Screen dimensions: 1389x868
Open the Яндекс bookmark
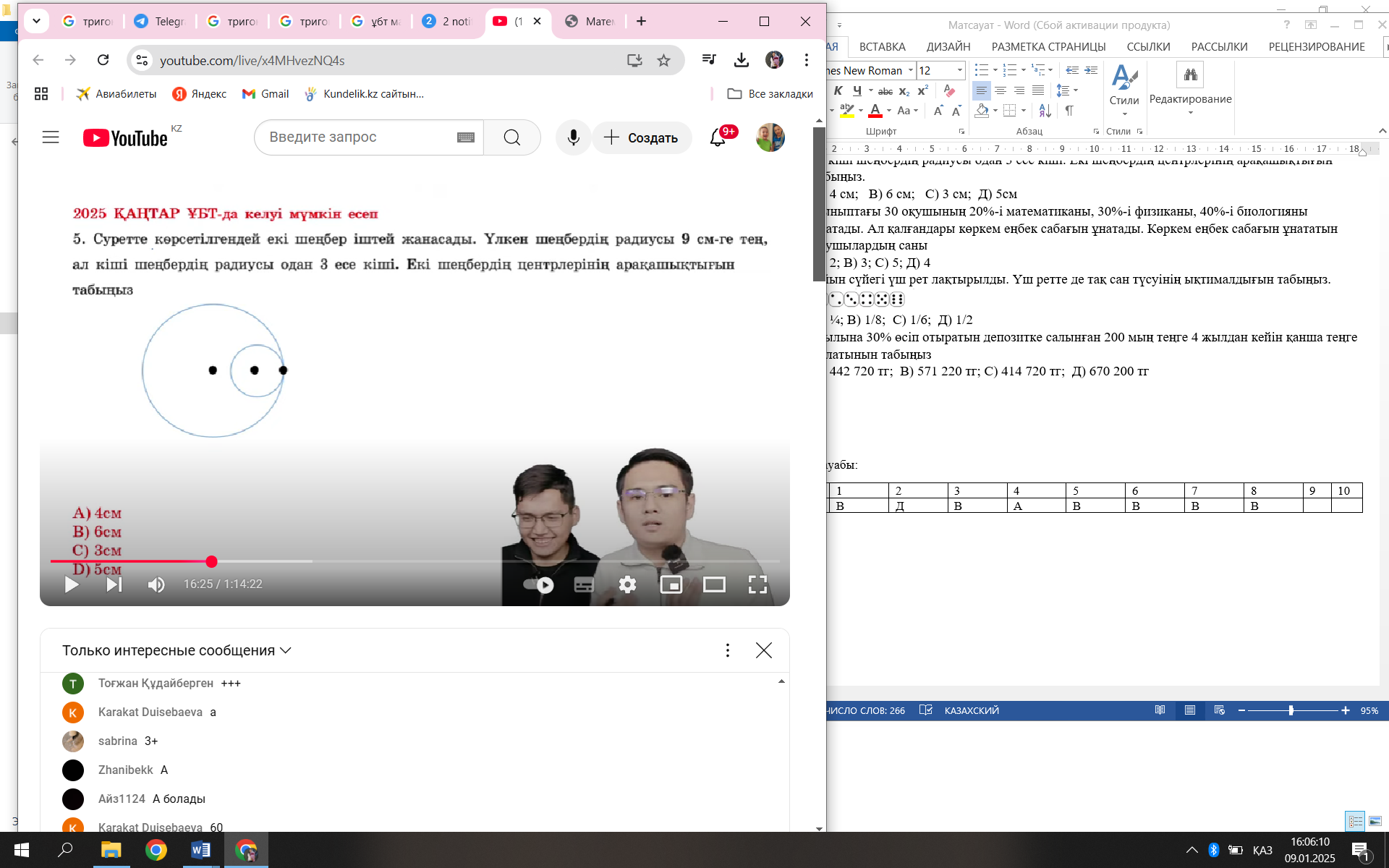(x=200, y=94)
